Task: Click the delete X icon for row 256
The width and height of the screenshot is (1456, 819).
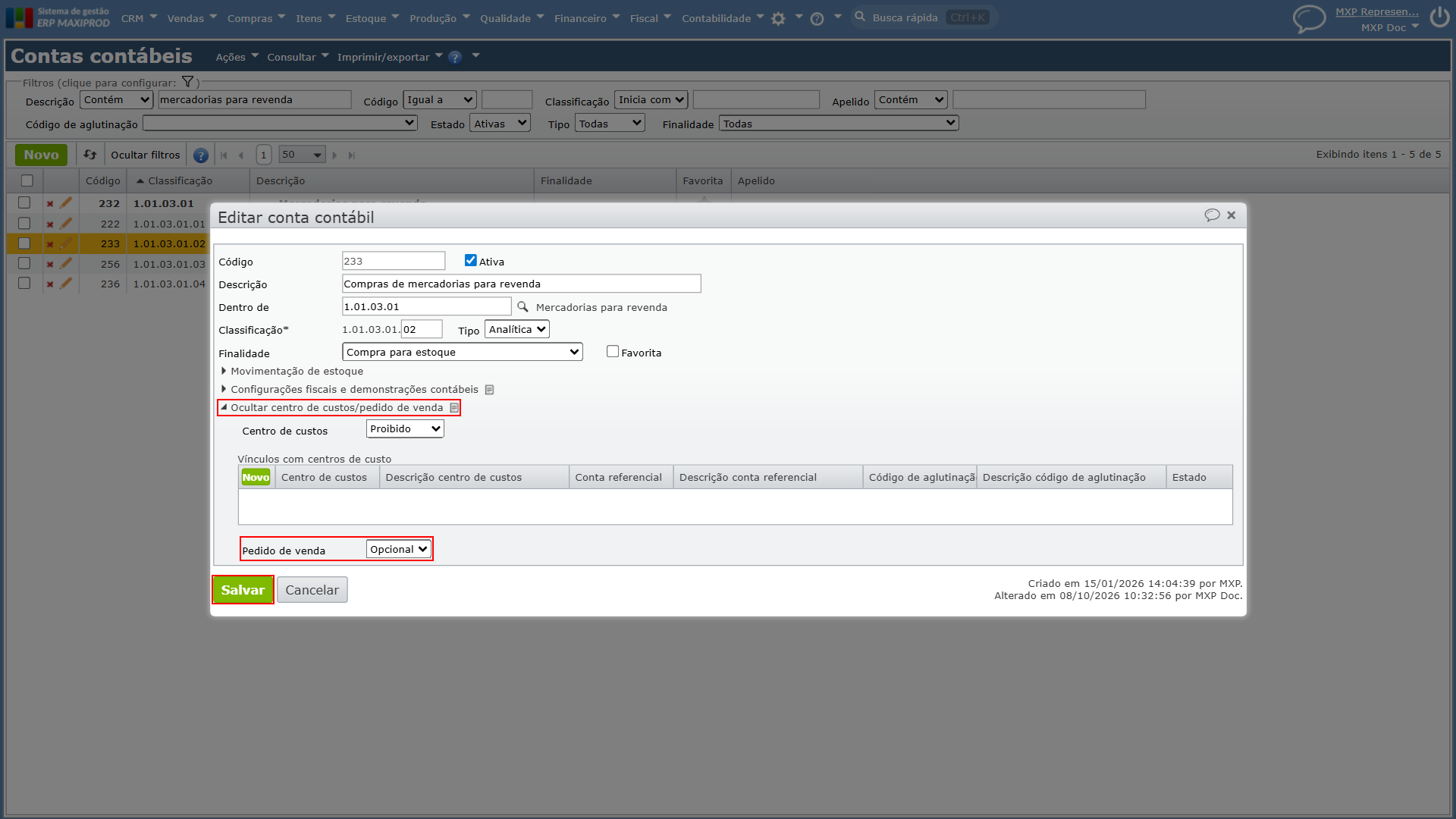Action: coord(50,265)
